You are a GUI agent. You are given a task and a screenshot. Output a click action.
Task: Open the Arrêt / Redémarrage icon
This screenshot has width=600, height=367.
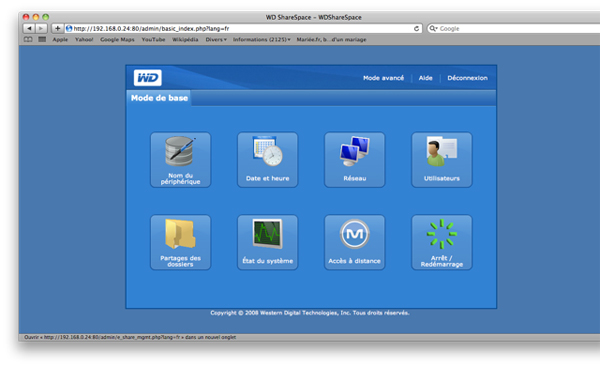(x=442, y=242)
